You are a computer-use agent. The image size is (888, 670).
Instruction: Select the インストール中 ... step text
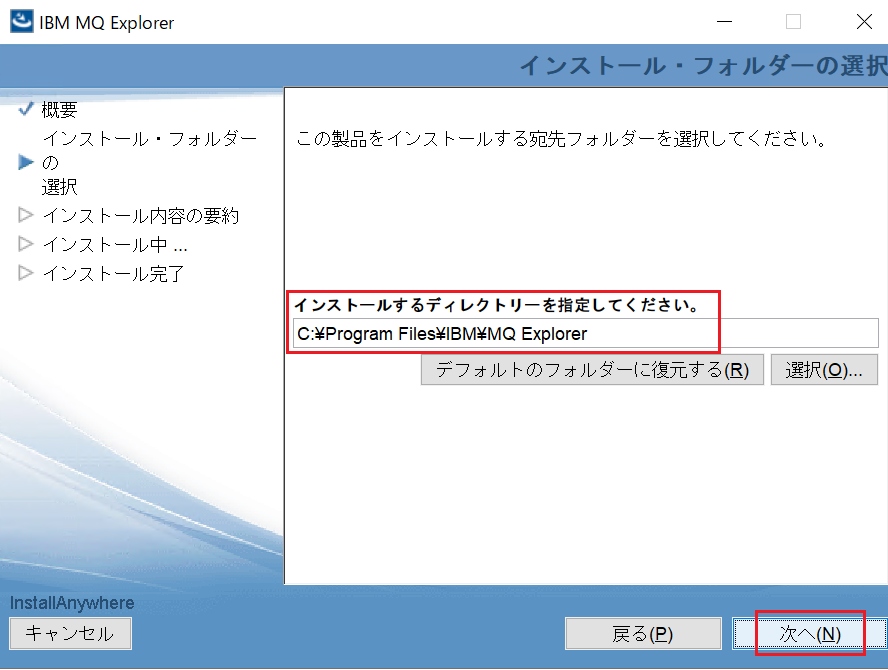[x=115, y=245]
